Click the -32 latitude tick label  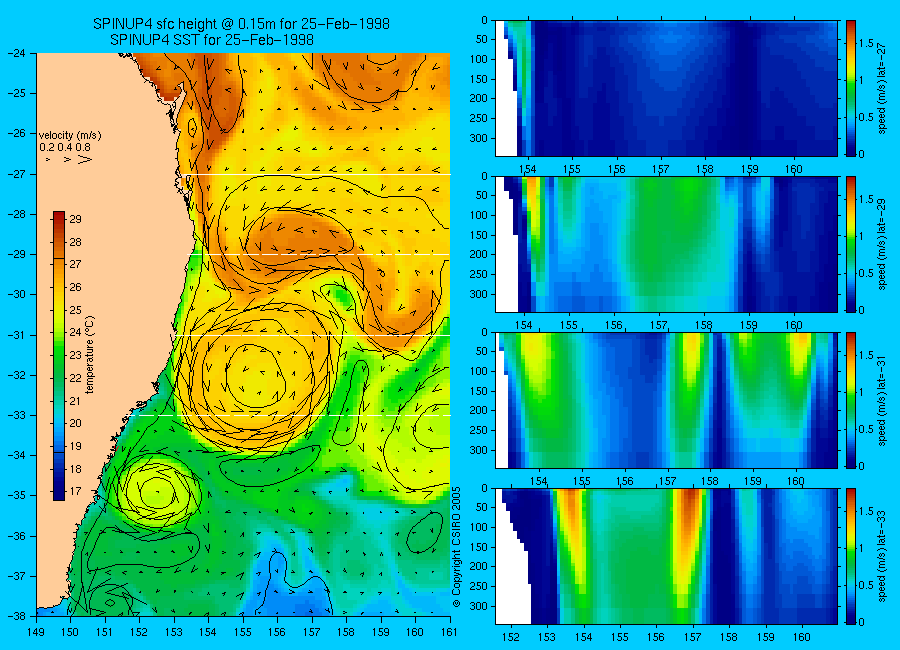tap(15, 375)
